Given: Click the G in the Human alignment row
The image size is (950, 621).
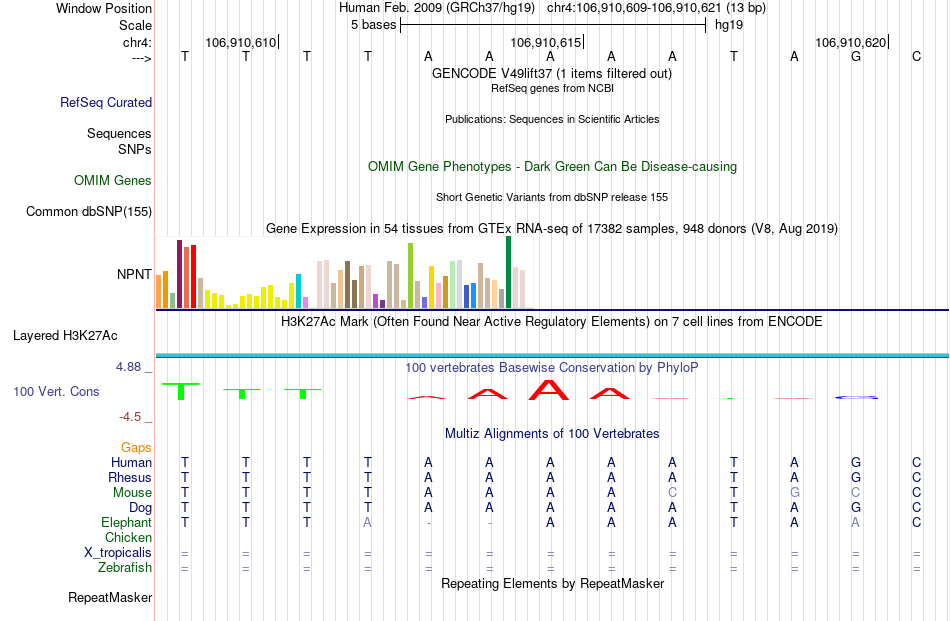Looking at the screenshot, I should click(856, 462).
